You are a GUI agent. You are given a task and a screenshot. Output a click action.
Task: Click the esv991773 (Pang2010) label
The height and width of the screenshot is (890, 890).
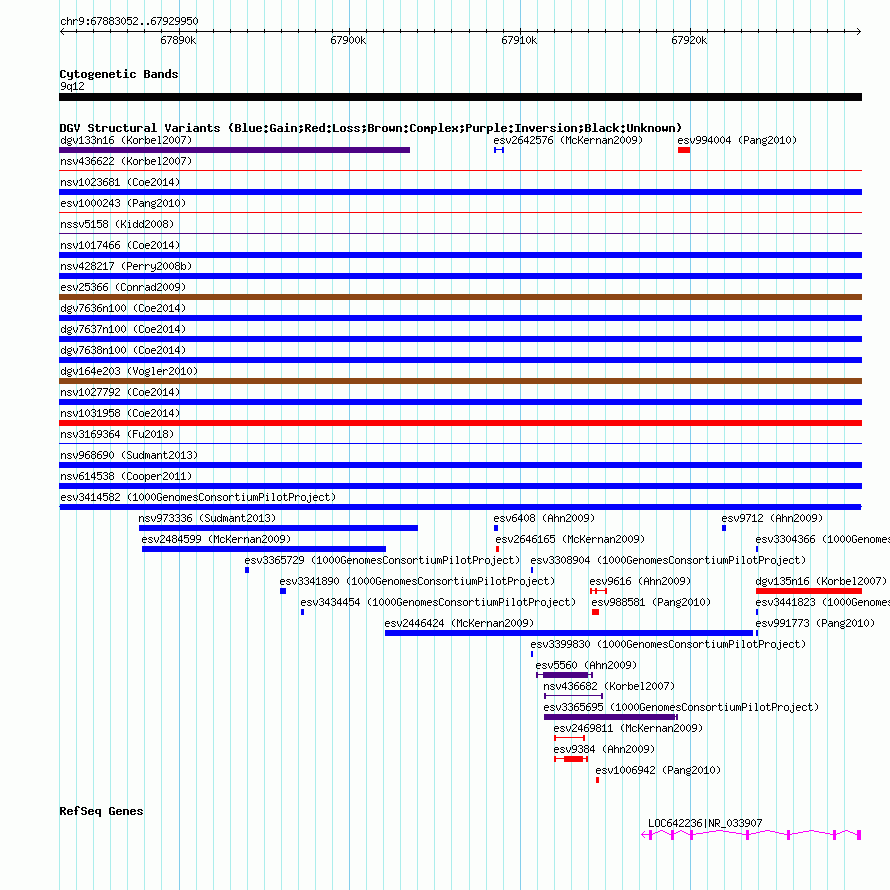click(815, 623)
